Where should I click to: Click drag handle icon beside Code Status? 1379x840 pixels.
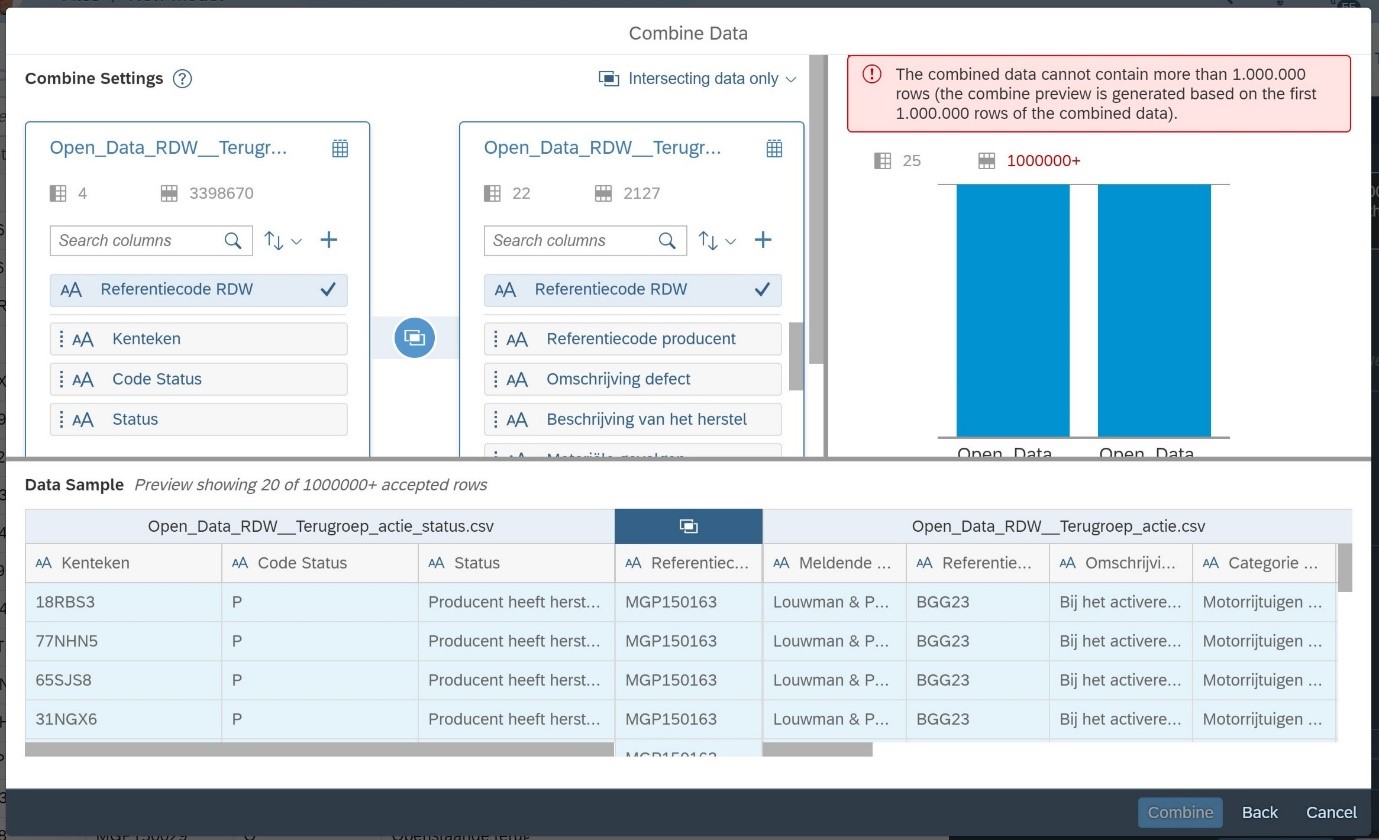tap(62, 379)
